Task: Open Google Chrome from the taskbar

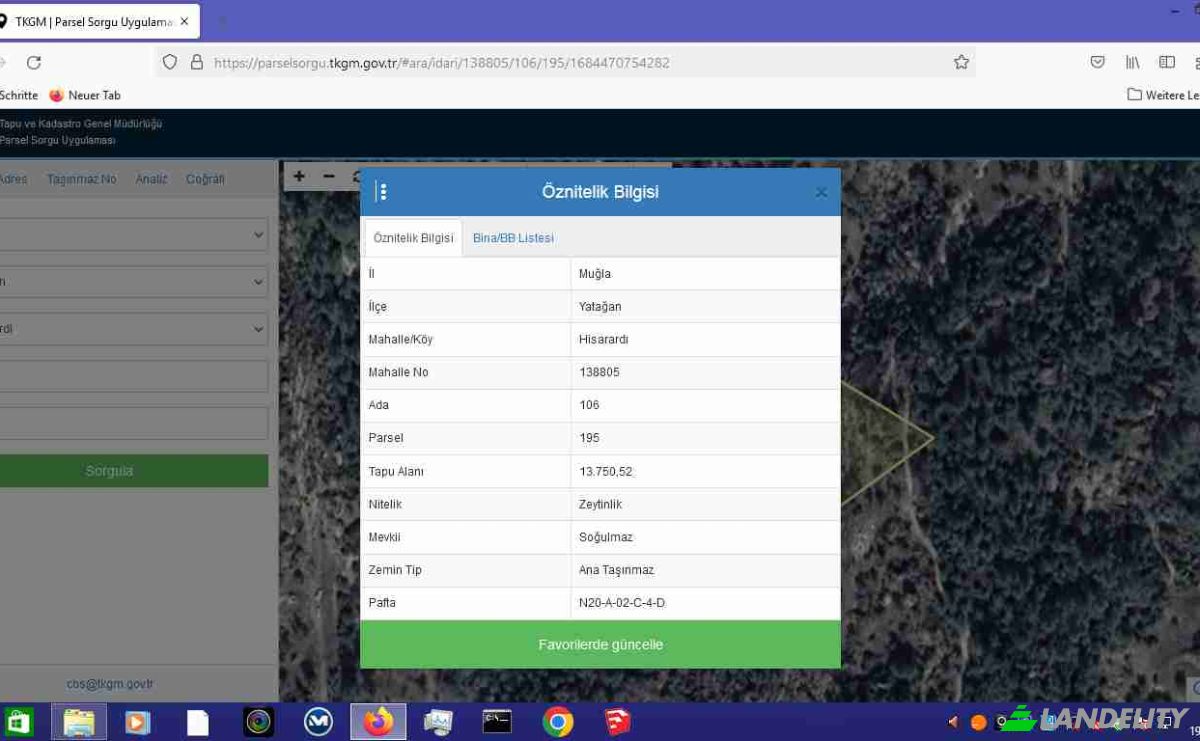Action: pyautogui.click(x=558, y=721)
